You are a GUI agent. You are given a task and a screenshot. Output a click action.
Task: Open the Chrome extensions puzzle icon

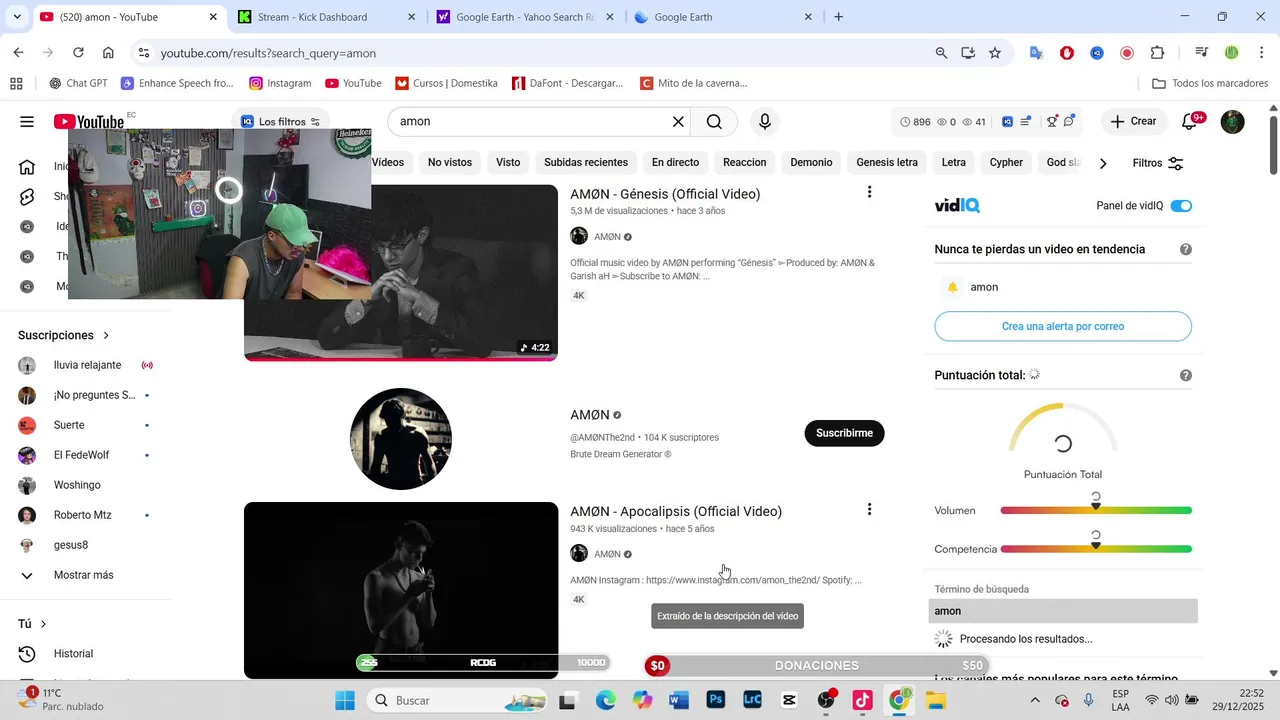1157,53
